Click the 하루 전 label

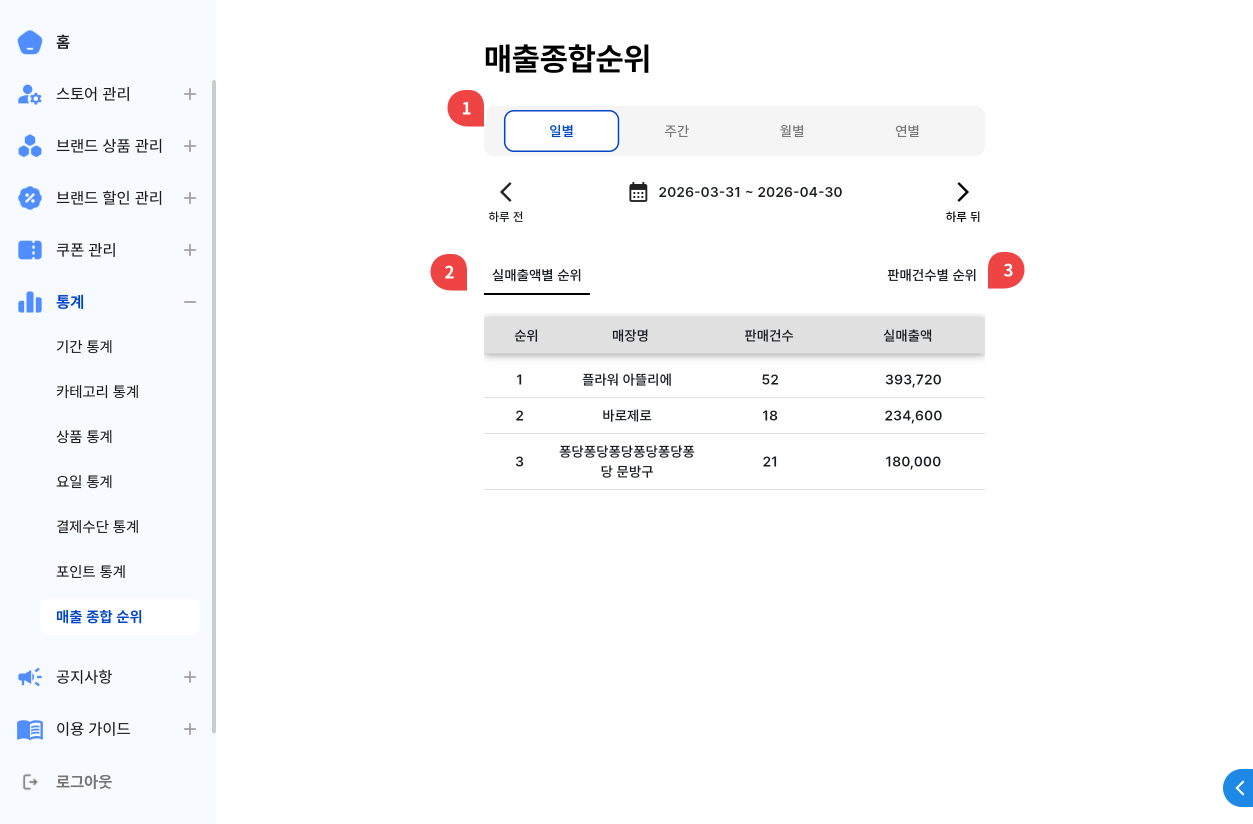point(506,217)
